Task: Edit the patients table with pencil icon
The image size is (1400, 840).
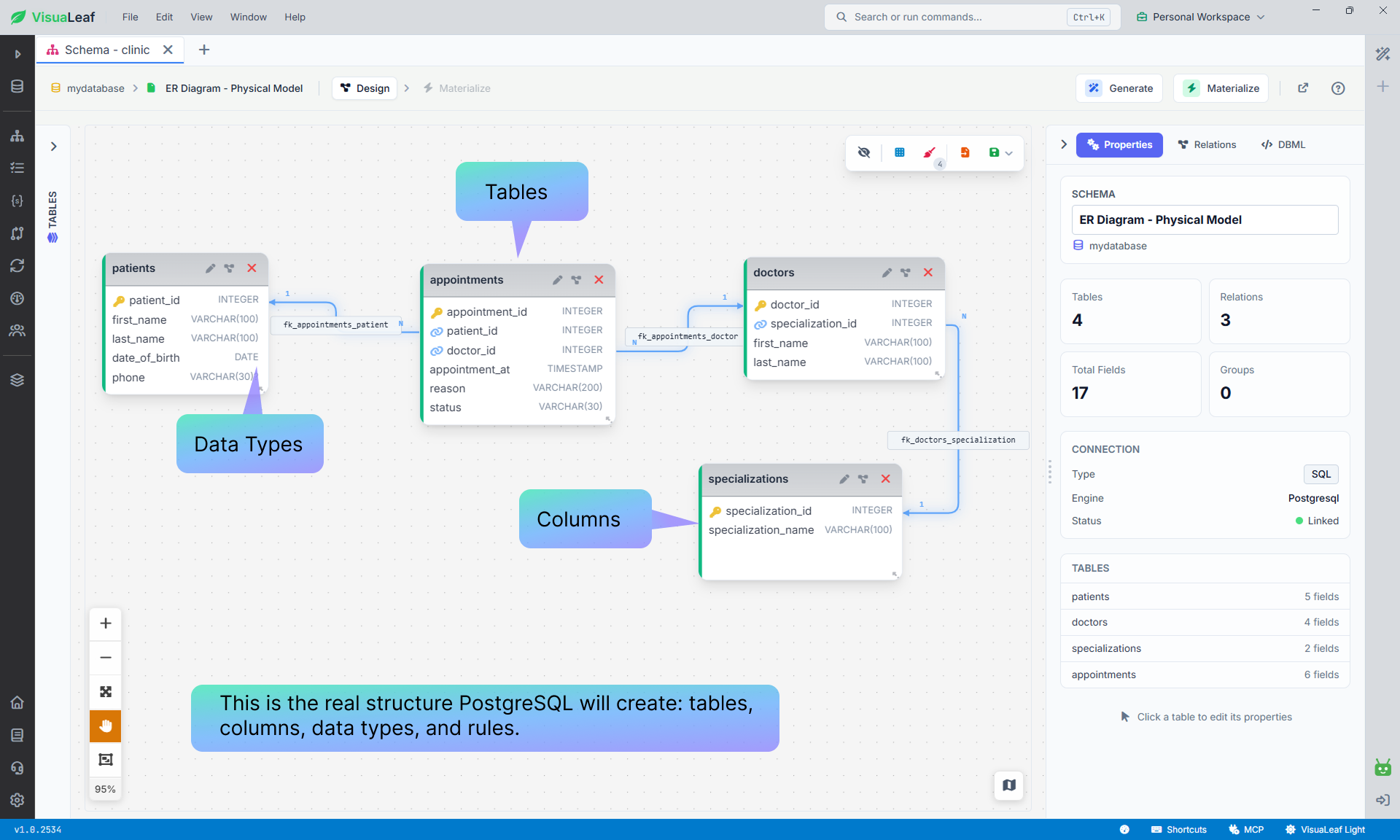Action: tap(210, 268)
